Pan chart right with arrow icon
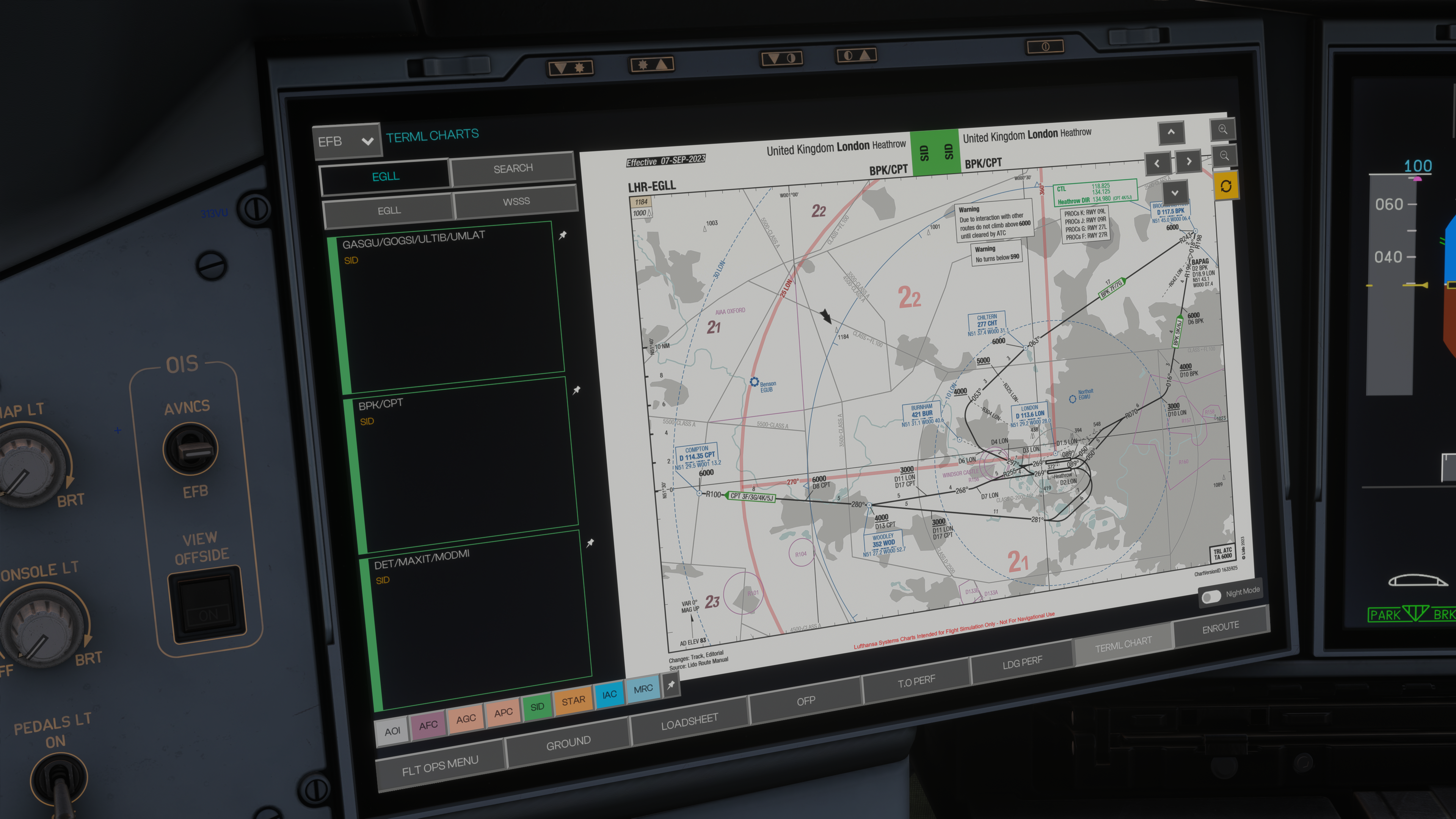 pos(1189,161)
